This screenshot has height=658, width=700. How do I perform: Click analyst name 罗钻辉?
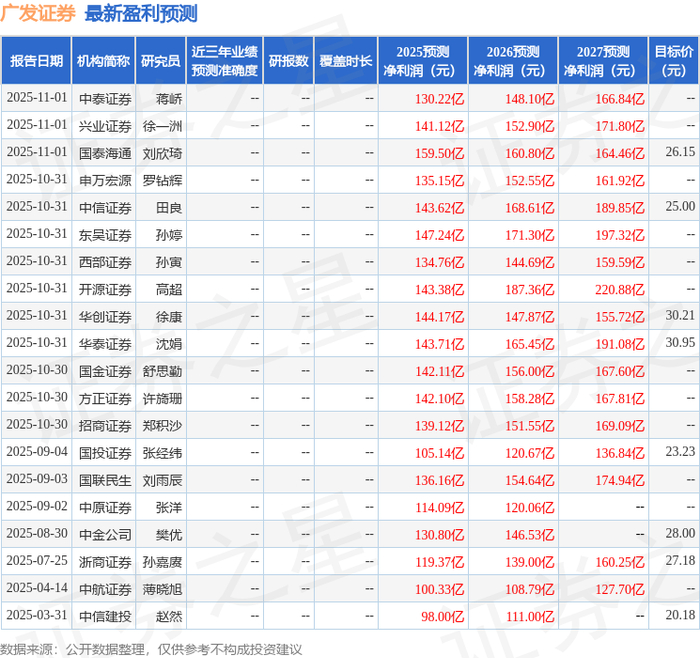click(x=162, y=181)
